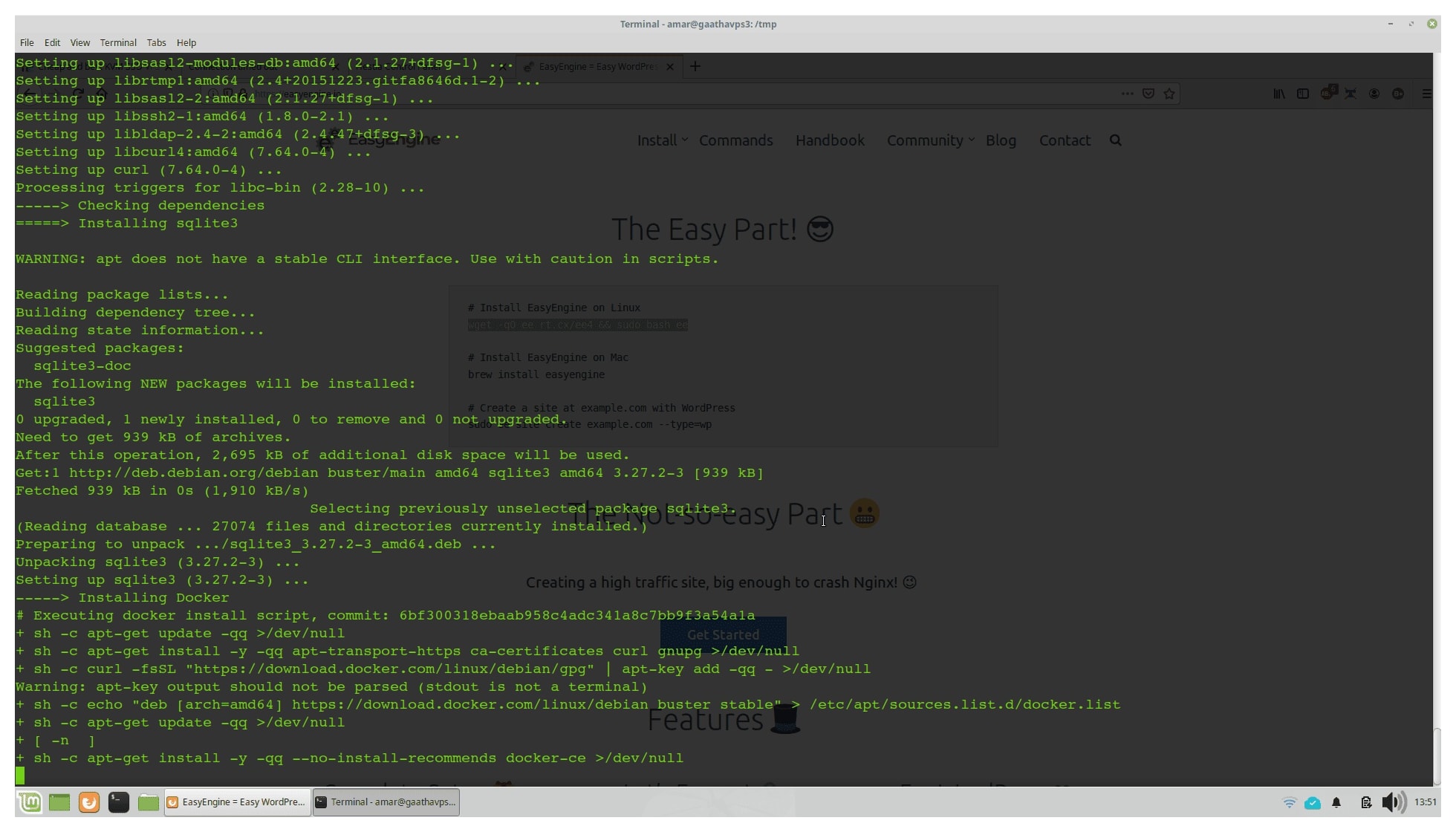The image size is (1456, 832).
Task: Open the Commands link on EasyEngine site
Action: 735,140
